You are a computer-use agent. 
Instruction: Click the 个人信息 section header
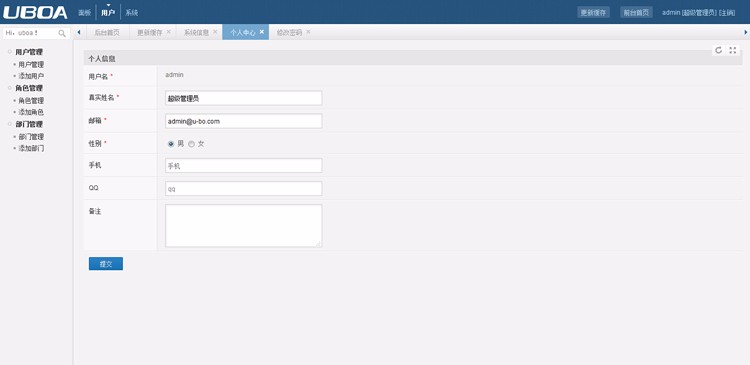point(413,58)
